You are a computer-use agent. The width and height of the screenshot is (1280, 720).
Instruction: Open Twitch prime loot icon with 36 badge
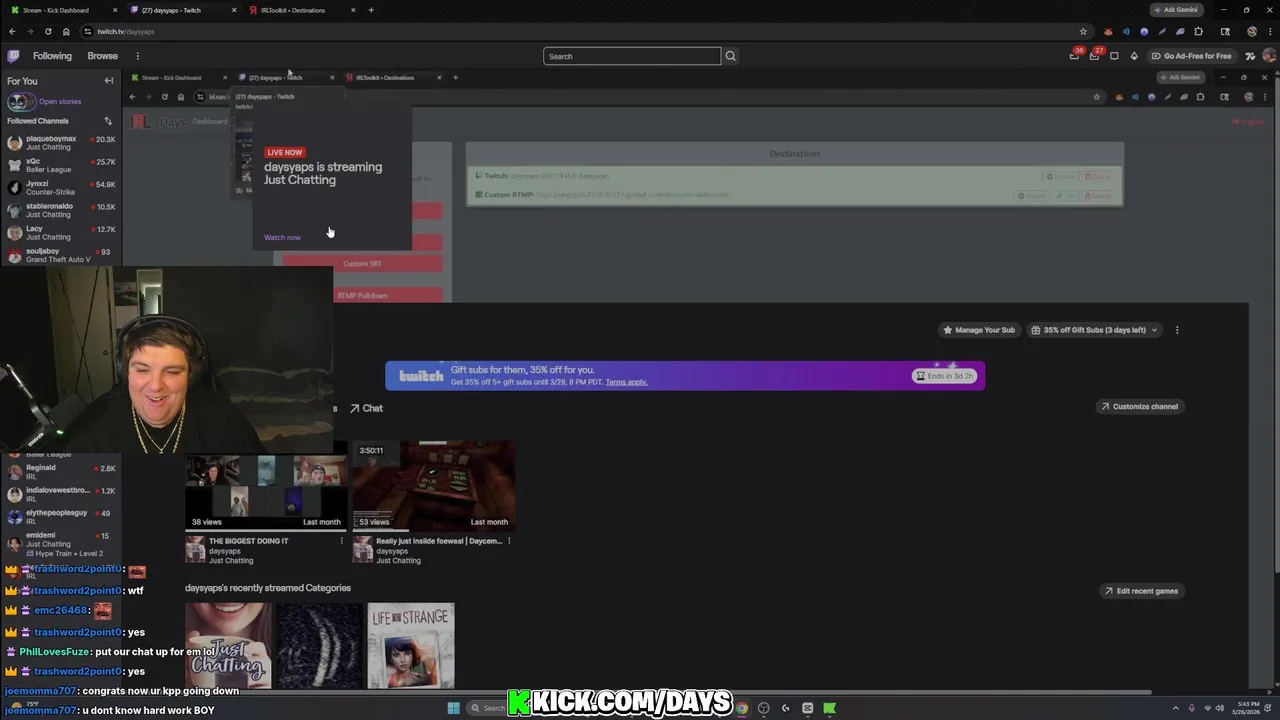1074,56
